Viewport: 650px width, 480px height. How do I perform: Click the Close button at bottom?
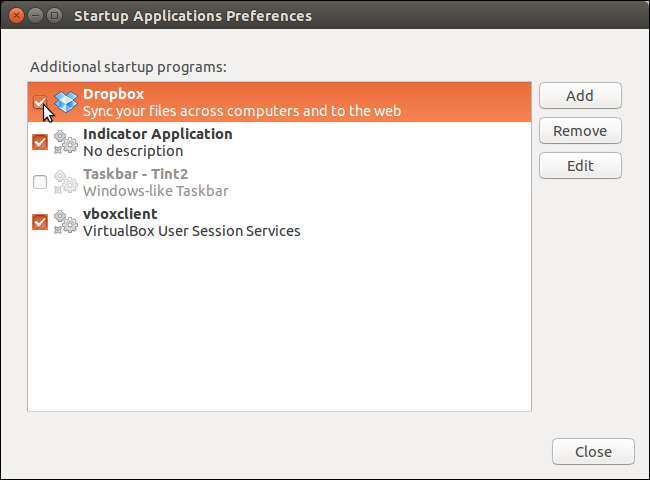click(x=593, y=451)
